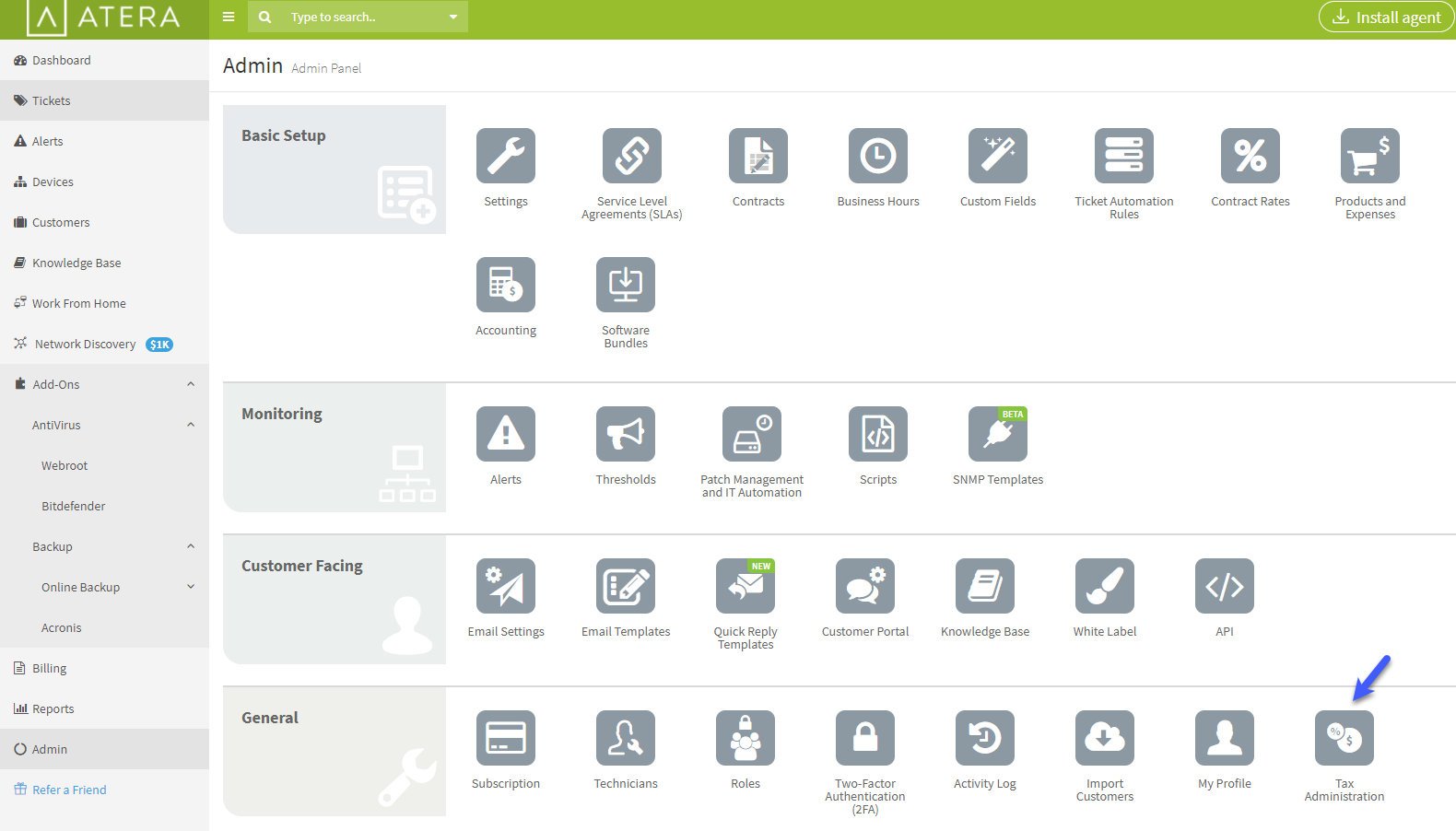The image size is (1456, 831).
Task: Select Webroot under AntiVirus
Action: 104,465
